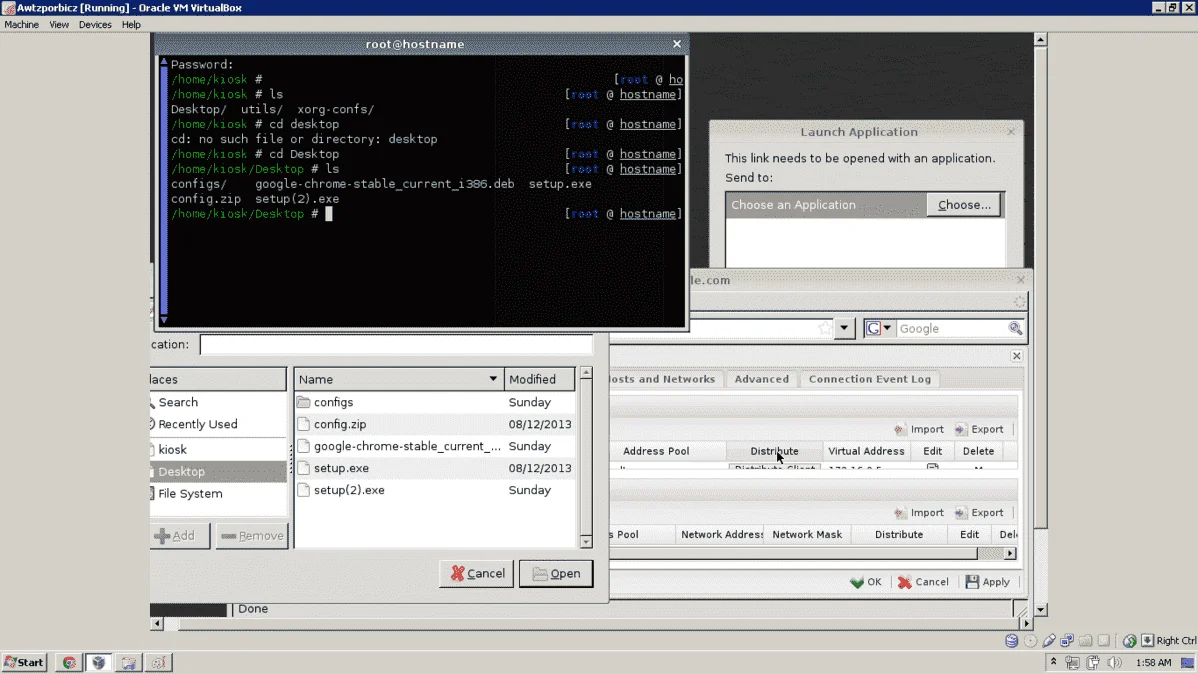The height and width of the screenshot is (674, 1198).
Task: Click the volume speaker tray icon
Action: 1115,663
